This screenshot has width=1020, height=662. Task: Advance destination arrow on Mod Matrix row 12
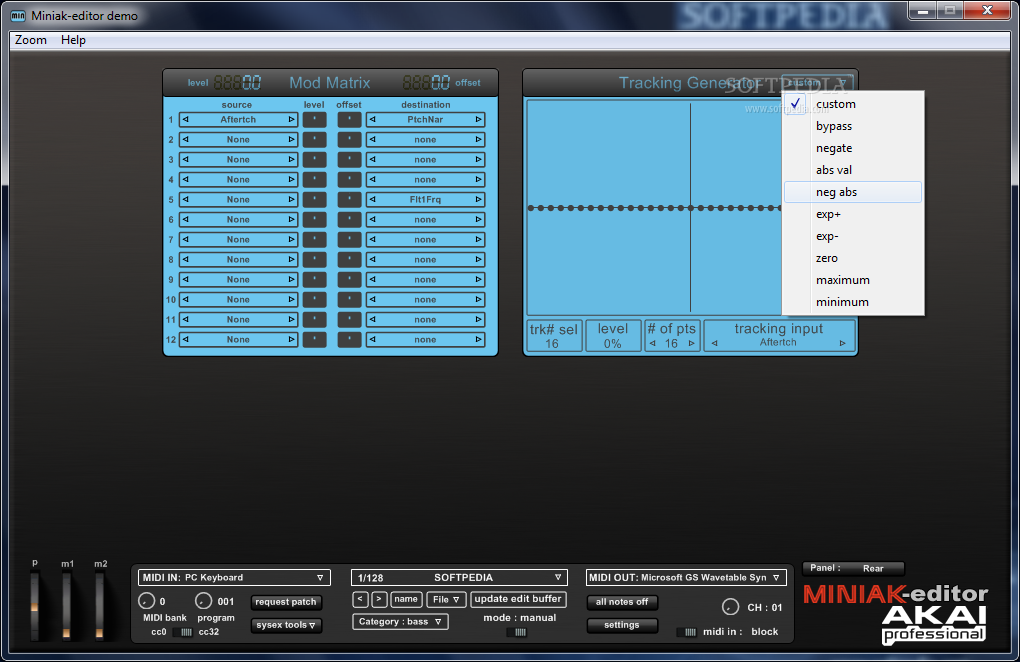pyautogui.click(x=478, y=339)
